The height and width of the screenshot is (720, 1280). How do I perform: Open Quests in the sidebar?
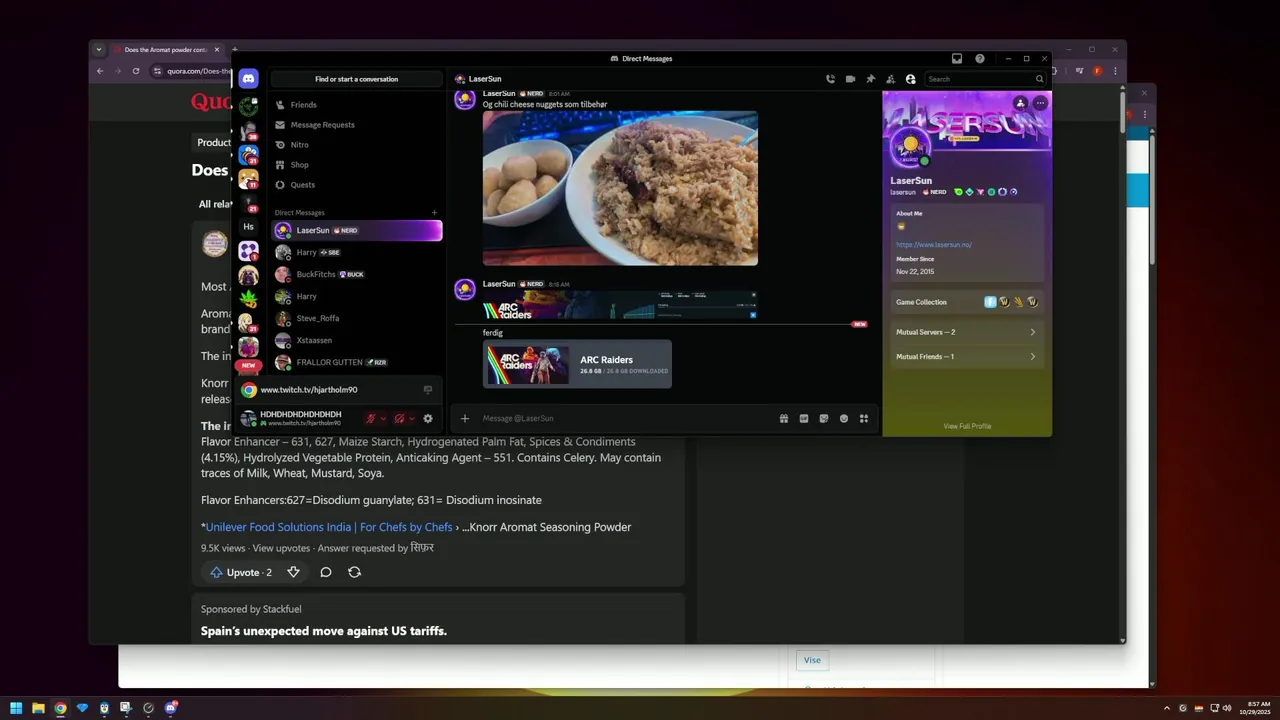[x=355, y=185]
